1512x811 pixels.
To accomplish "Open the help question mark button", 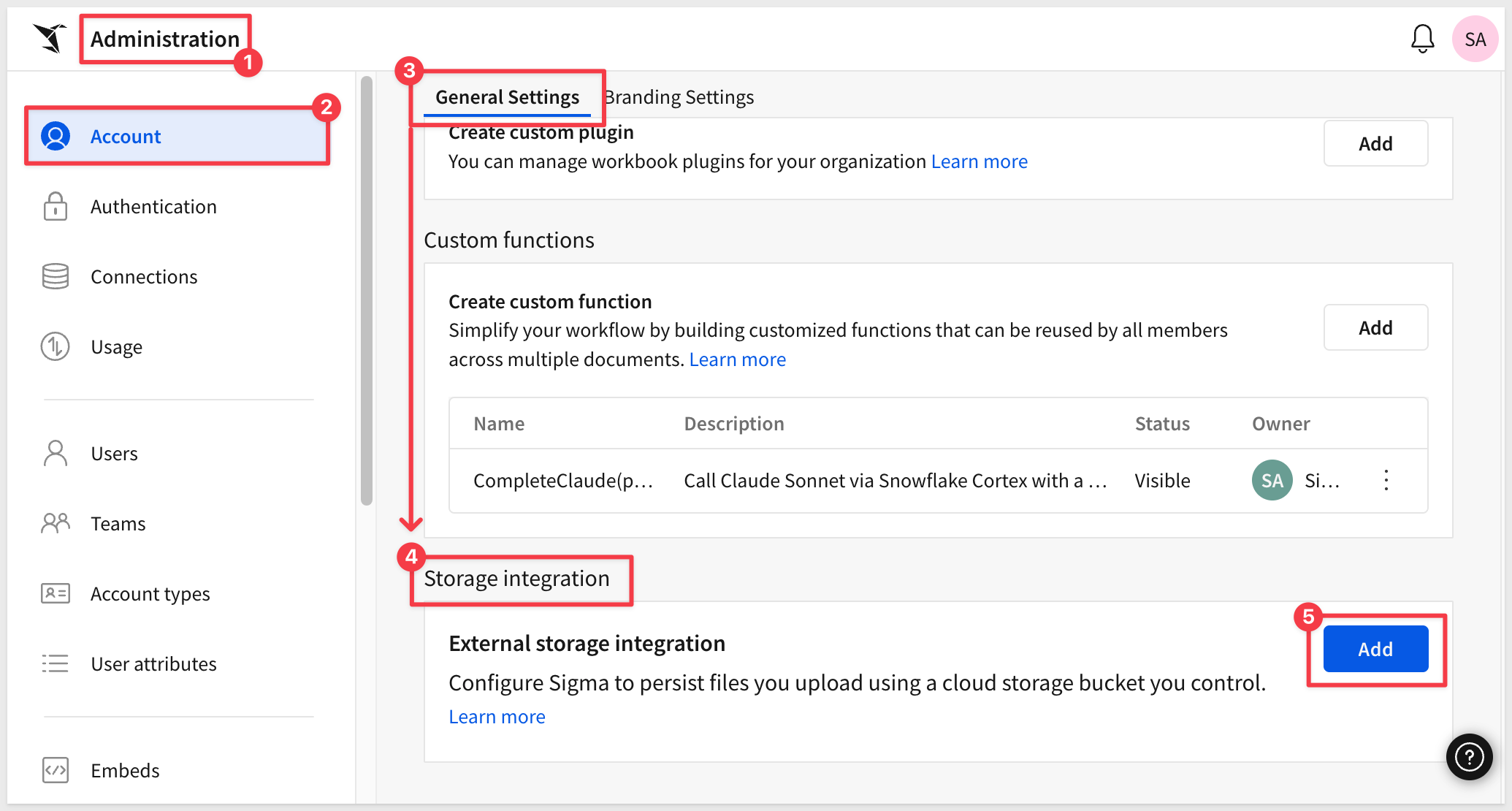I will 1469,757.
